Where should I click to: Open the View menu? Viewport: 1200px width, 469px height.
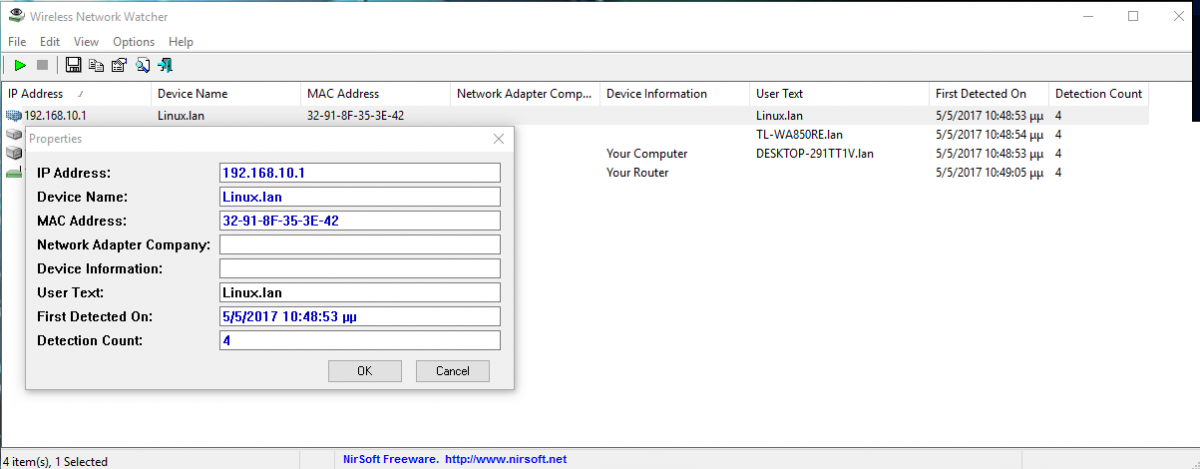tap(86, 42)
